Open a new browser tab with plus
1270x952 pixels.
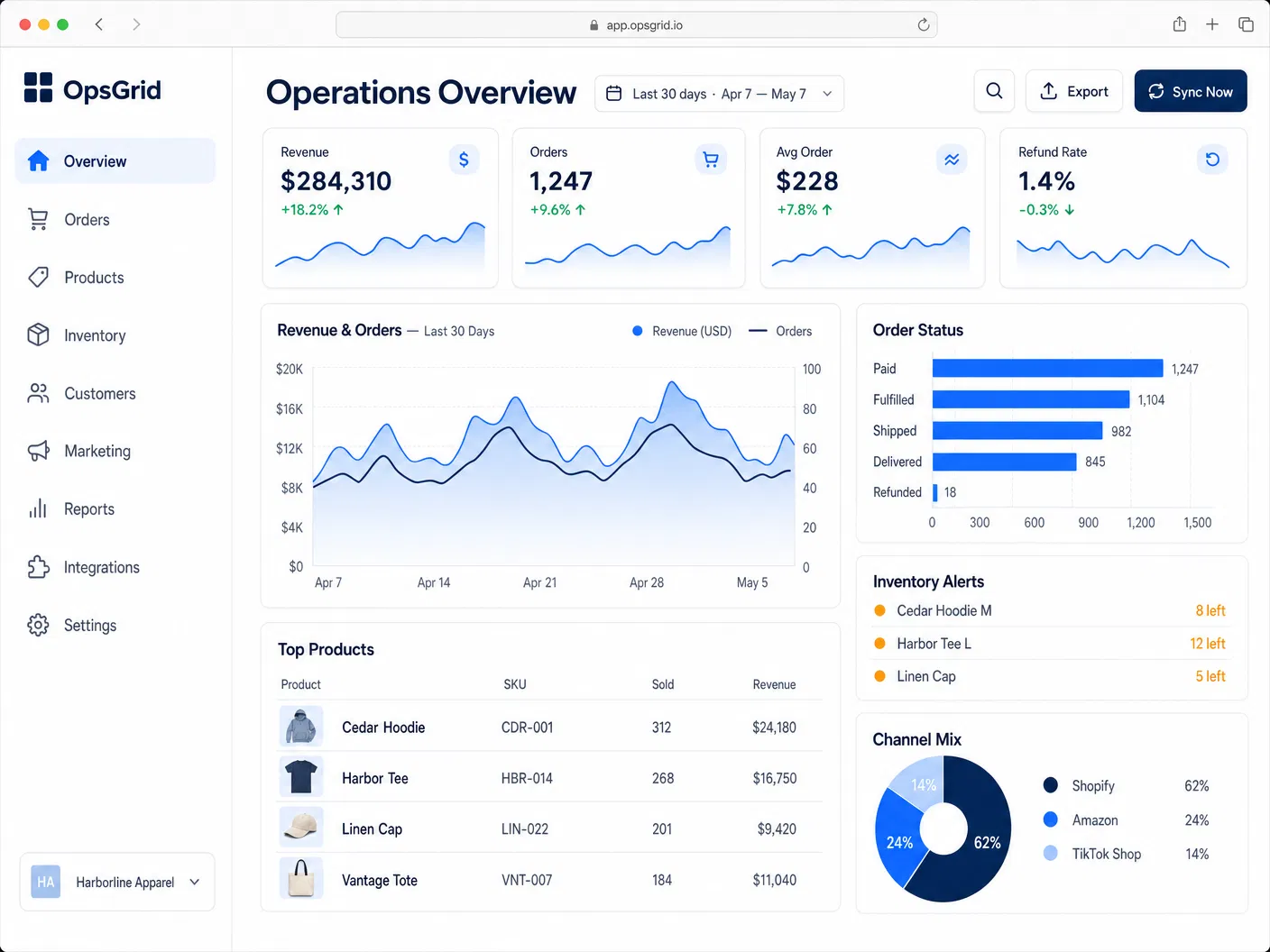coord(1212,24)
